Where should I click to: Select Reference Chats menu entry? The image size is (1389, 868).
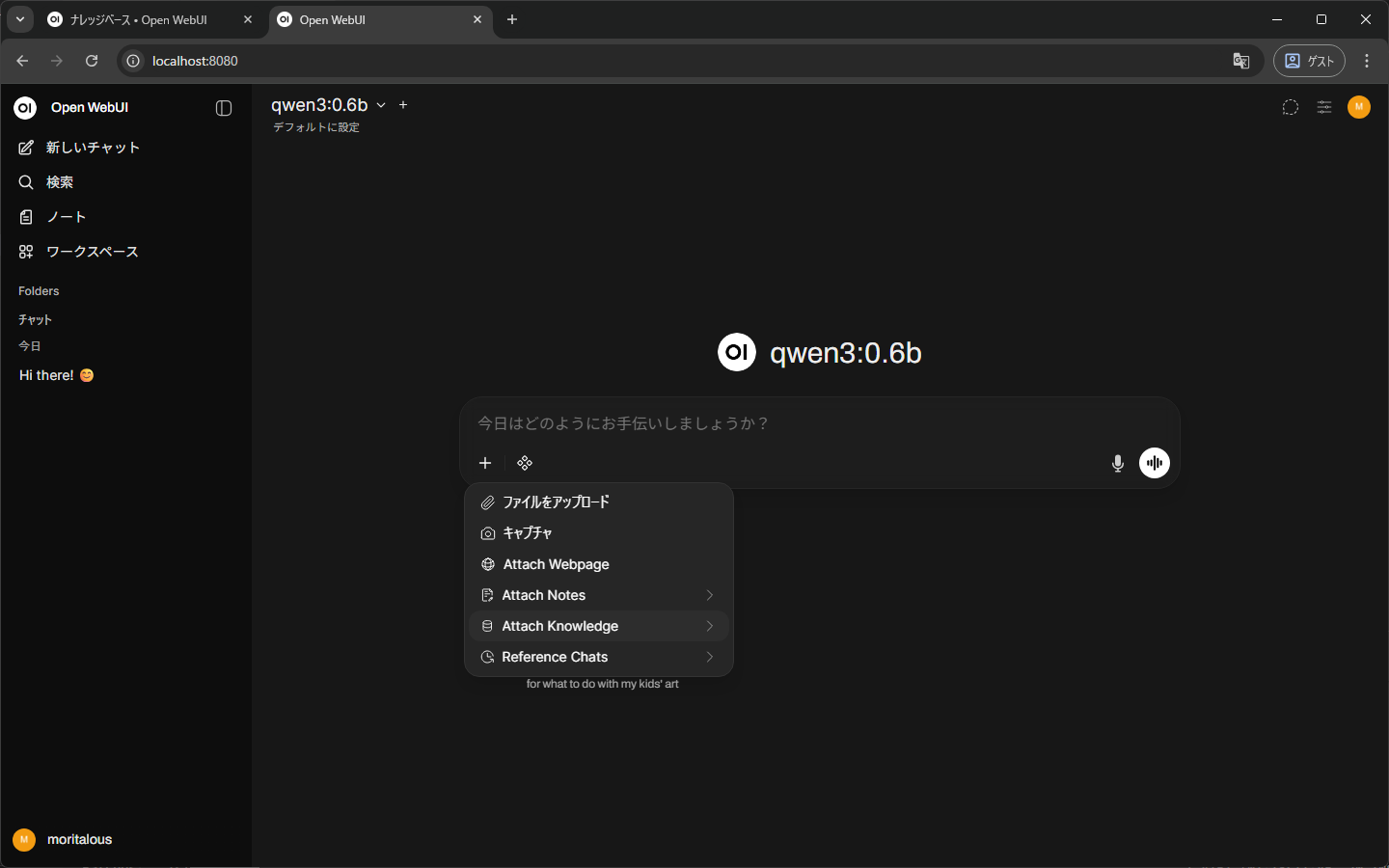coord(599,657)
